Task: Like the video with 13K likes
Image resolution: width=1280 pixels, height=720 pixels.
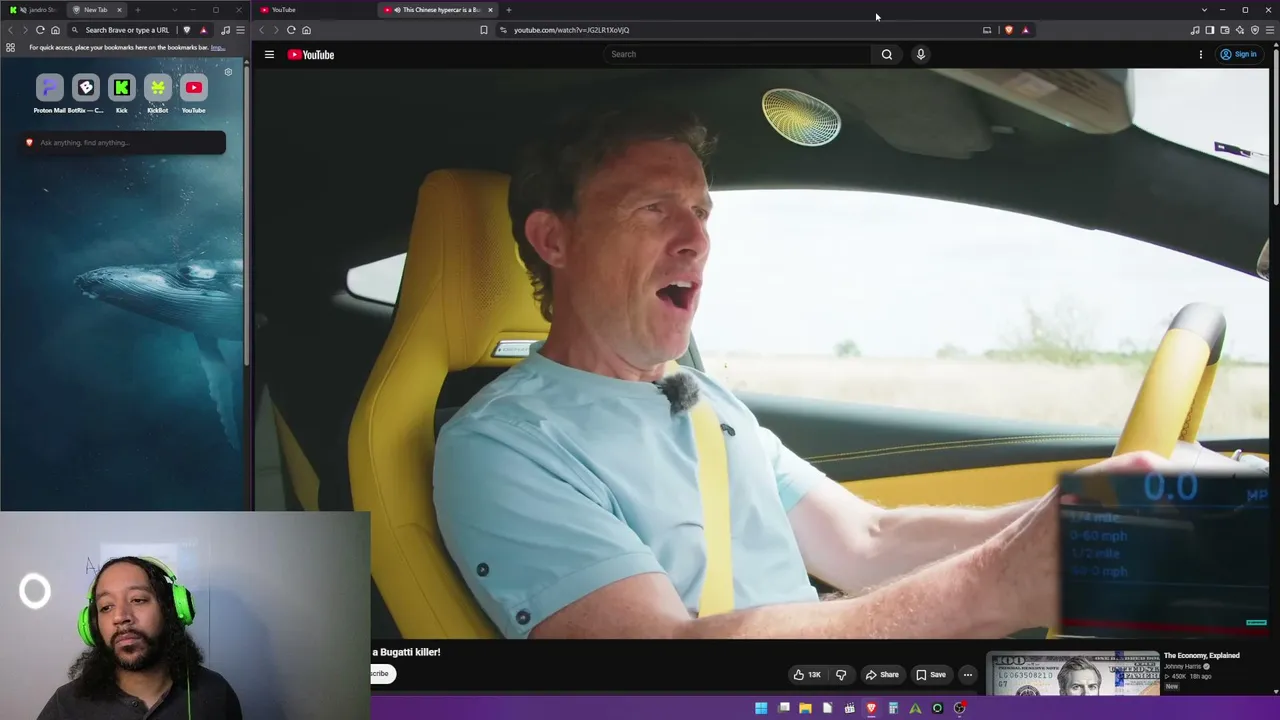Action: tap(807, 675)
